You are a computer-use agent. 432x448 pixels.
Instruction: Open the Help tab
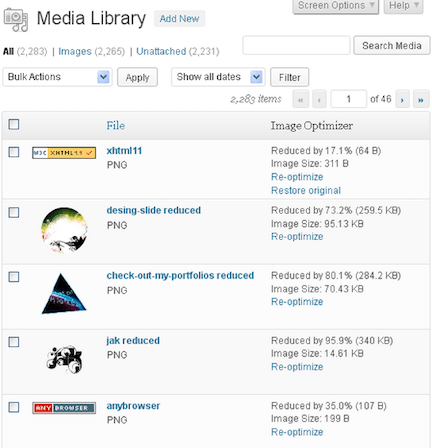point(404,6)
